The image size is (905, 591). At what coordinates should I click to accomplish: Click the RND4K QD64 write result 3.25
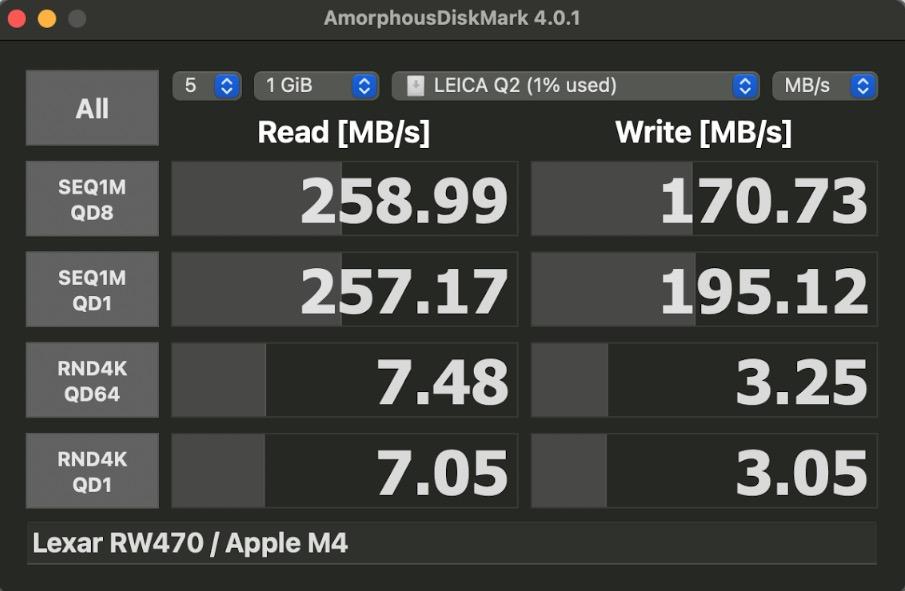coord(800,382)
